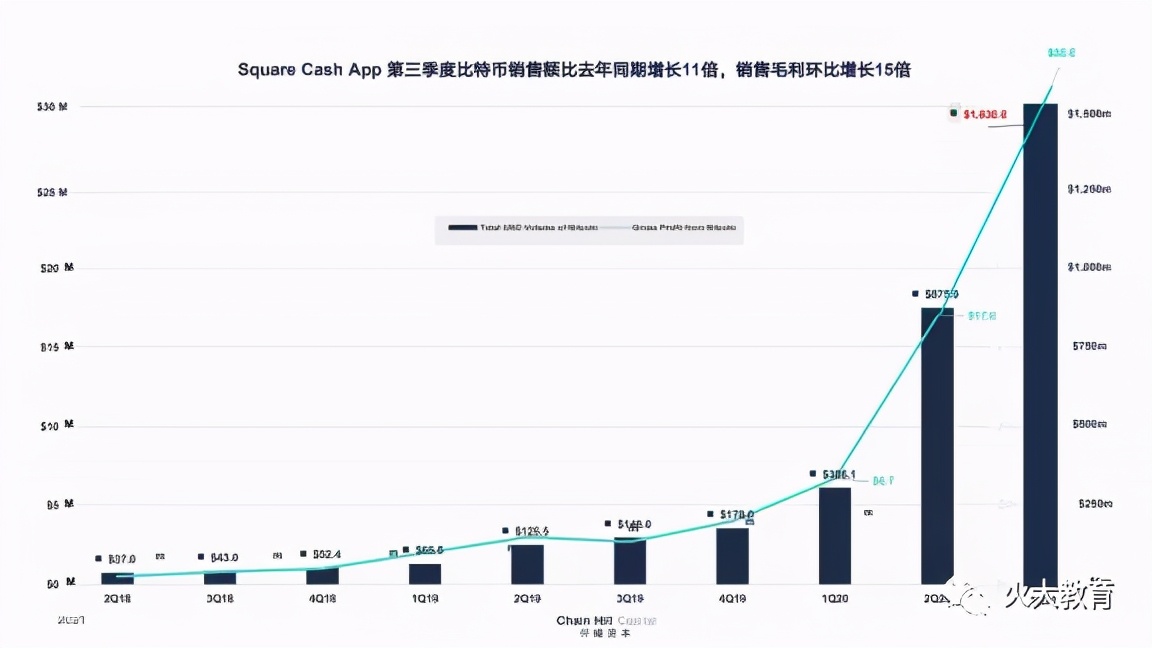Image resolution: width=1152 pixels, height=648 pixels.
Task: Click the $306.1 data label above 1Q20 bar
Action: (x=839, y=475)
